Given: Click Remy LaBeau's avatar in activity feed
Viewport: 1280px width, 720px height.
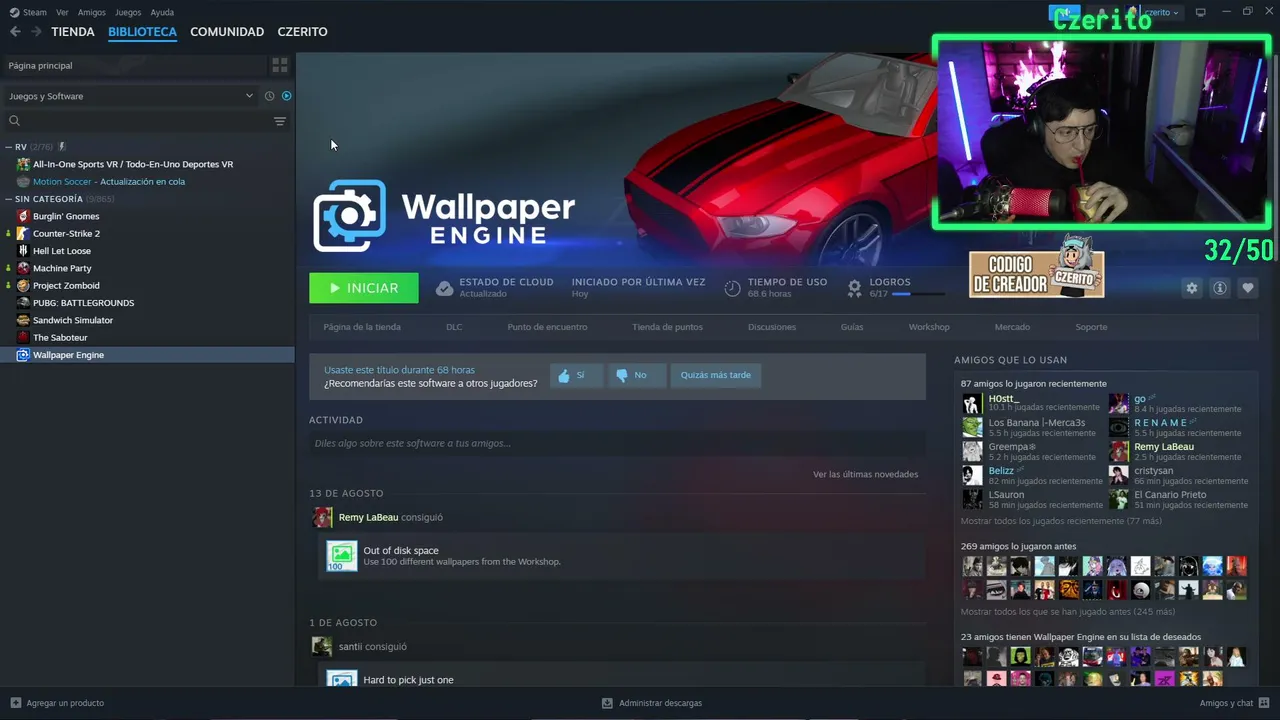Looking at the screenshot, I should click(x=322, y=517).
